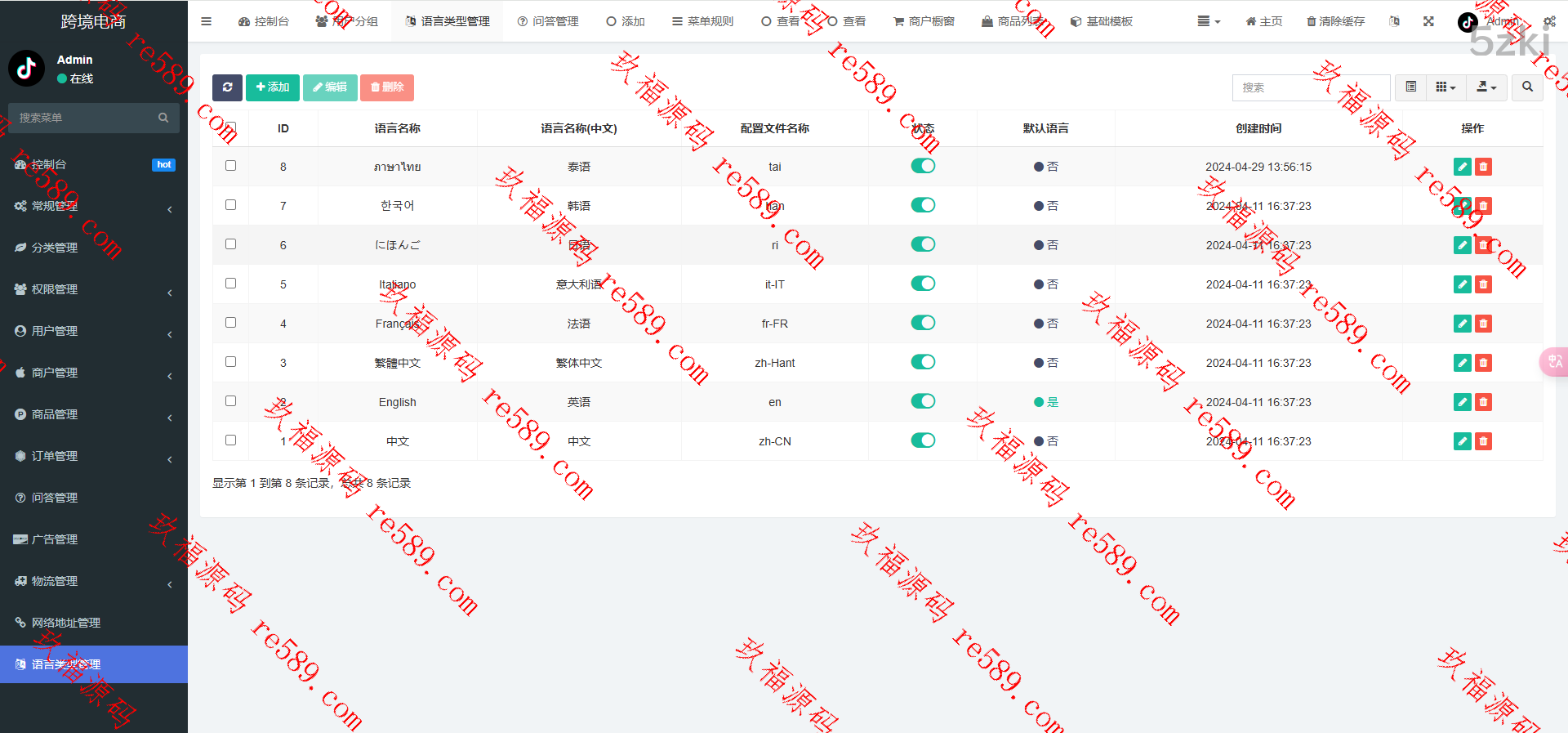Click the fullscreen expand icon in top bar
The image size is (1568, 733).
(x=1428, y=21)
